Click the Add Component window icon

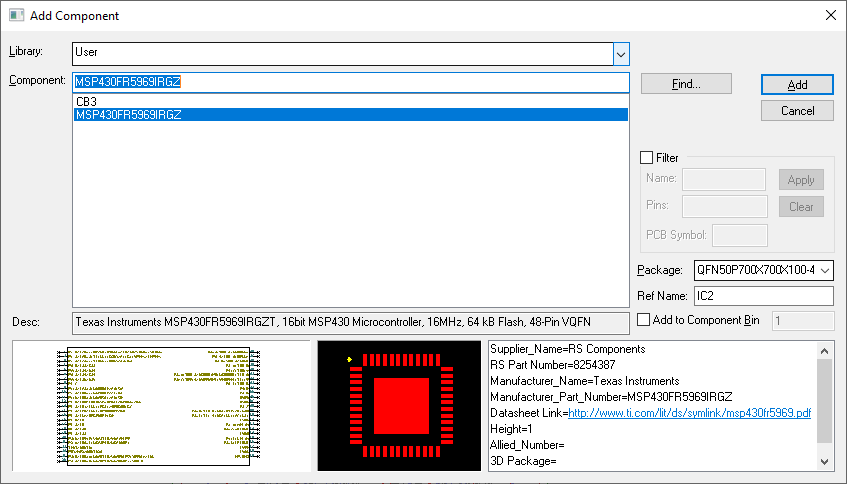coord(17,15)
